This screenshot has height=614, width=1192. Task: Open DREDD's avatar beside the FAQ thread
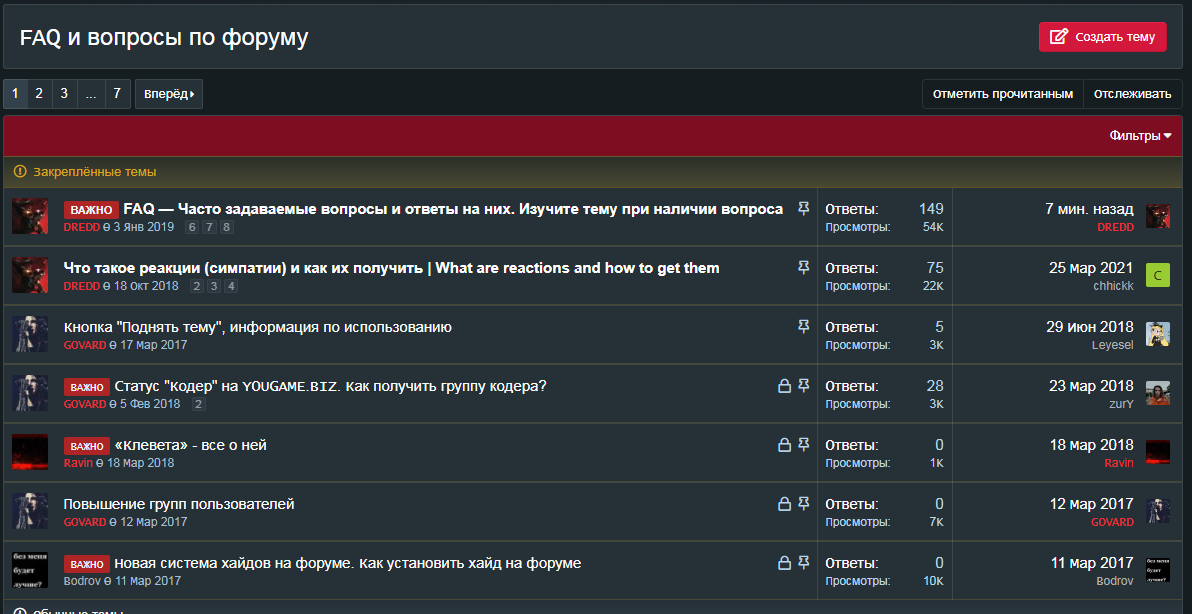[x=30, y=216]
